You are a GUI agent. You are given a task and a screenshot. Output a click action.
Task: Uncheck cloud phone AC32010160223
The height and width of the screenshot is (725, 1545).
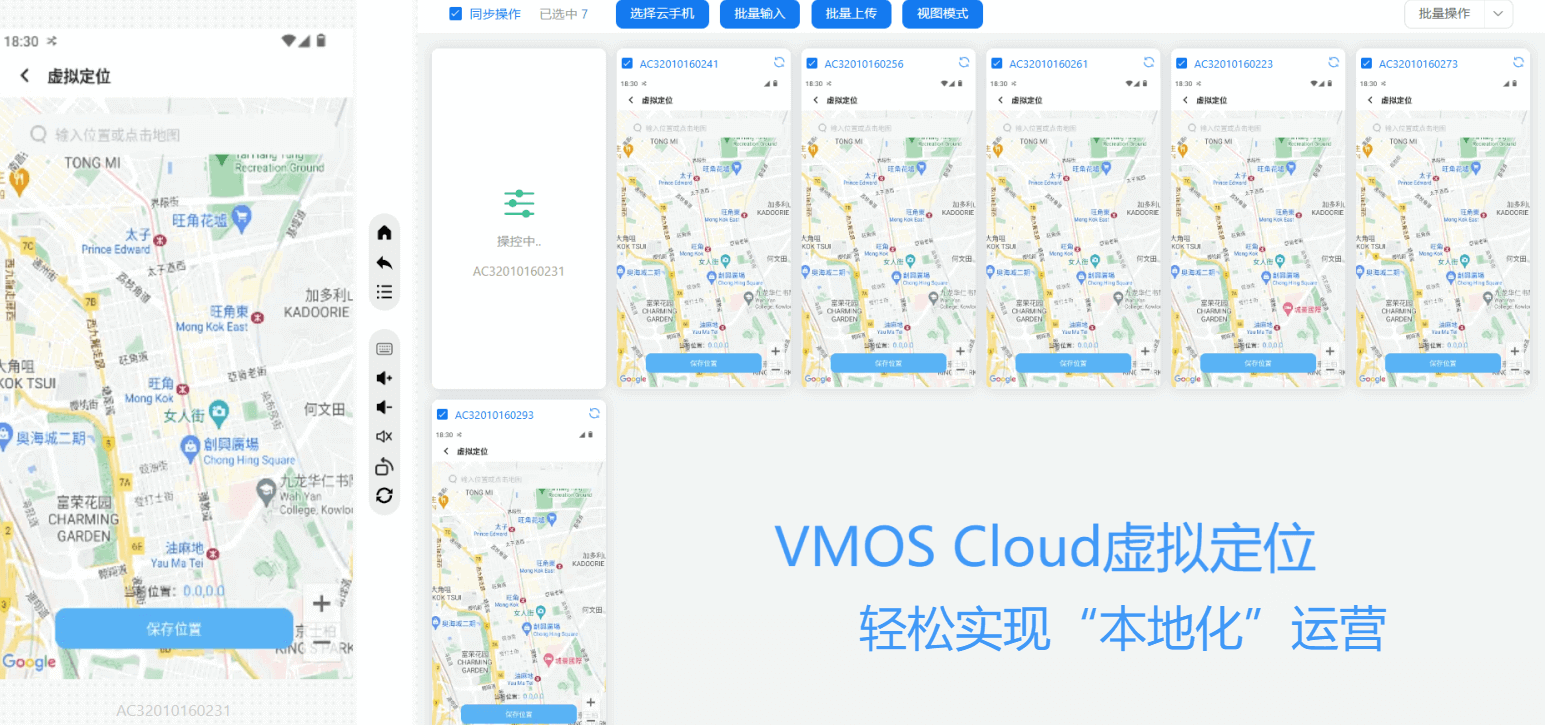[1181, 63]
